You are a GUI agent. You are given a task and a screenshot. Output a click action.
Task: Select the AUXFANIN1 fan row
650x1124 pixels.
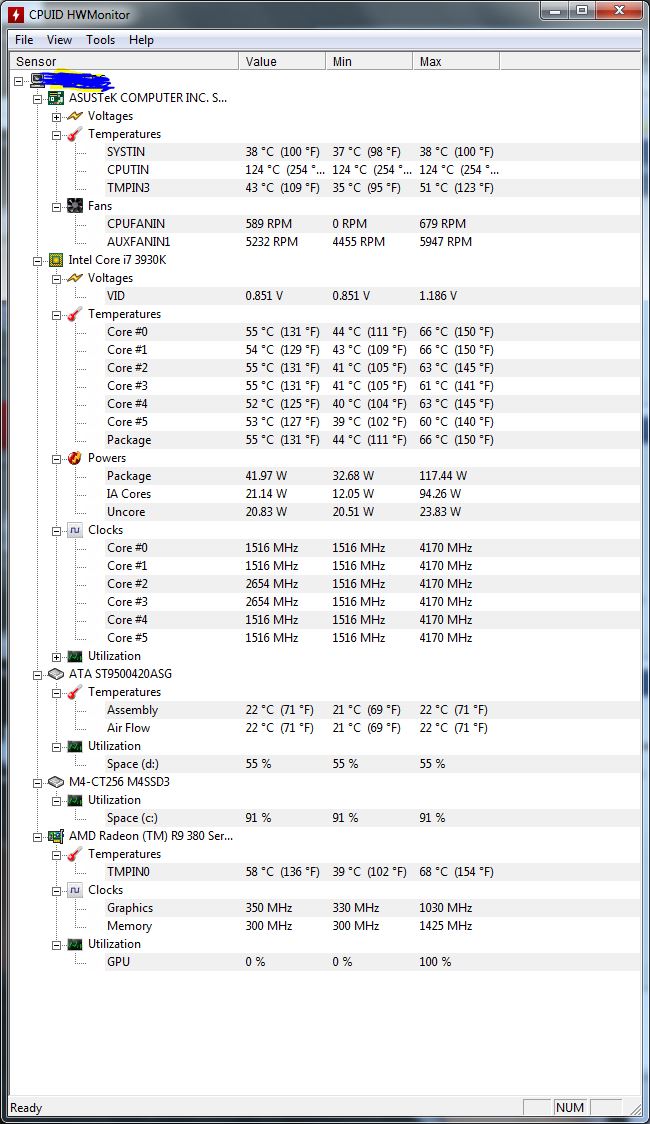click(x=372, y=242)
